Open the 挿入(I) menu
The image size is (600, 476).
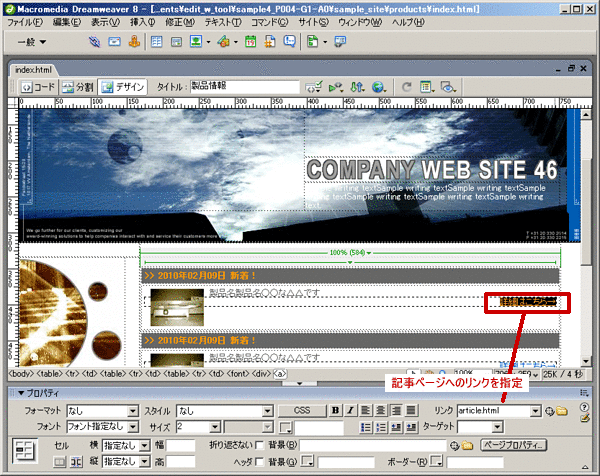pyautogui.click(x=142, y=23)
